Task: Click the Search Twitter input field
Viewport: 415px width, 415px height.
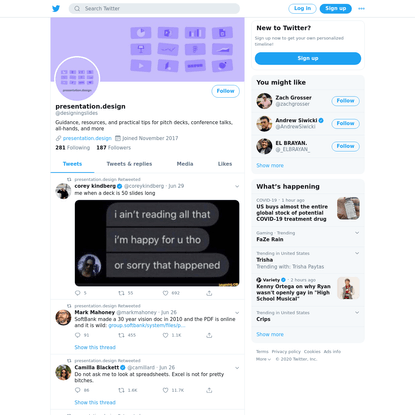Action: coord(154,8)
